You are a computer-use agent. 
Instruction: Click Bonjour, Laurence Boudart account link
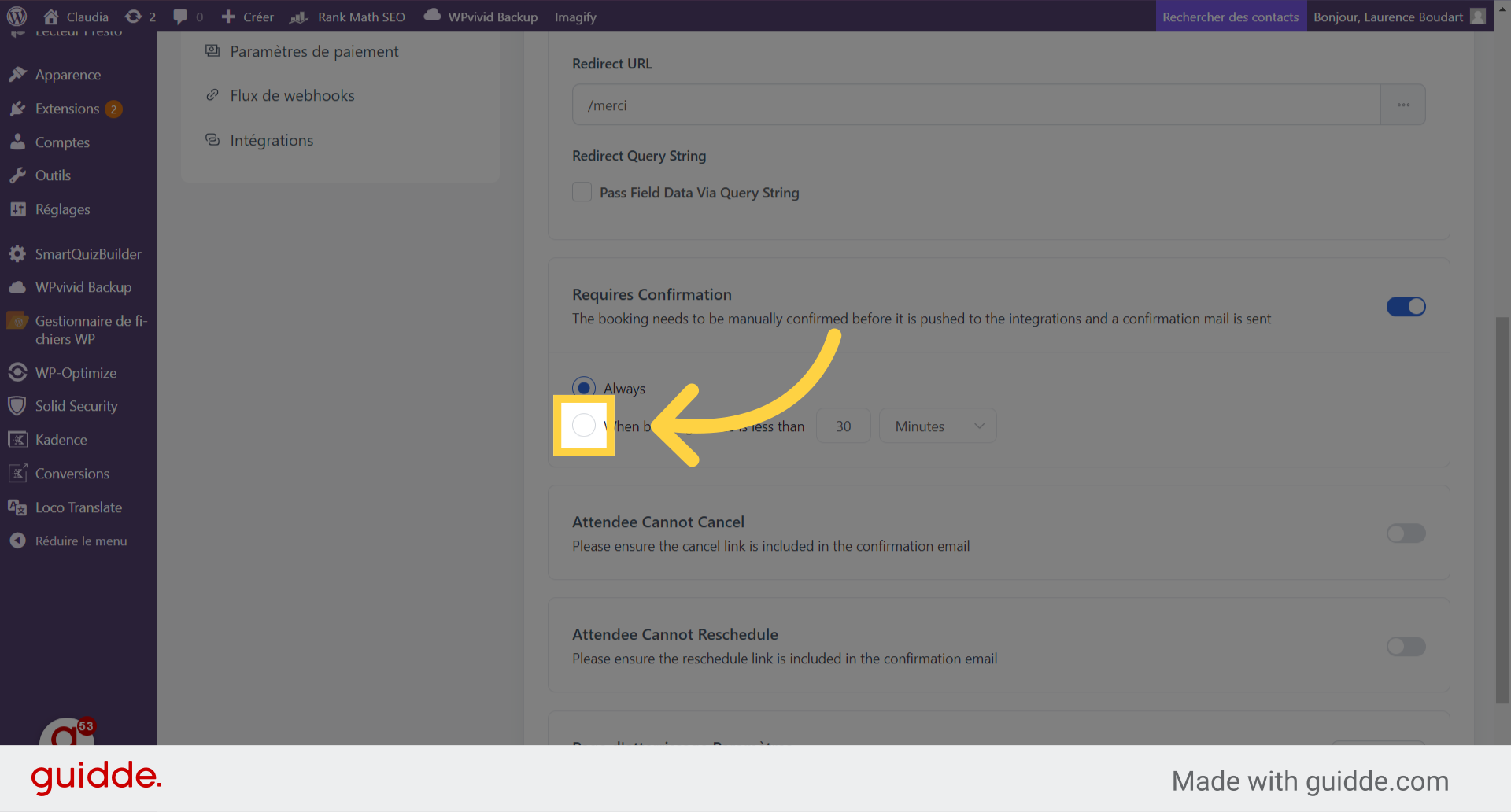[x=1388, y=17]
